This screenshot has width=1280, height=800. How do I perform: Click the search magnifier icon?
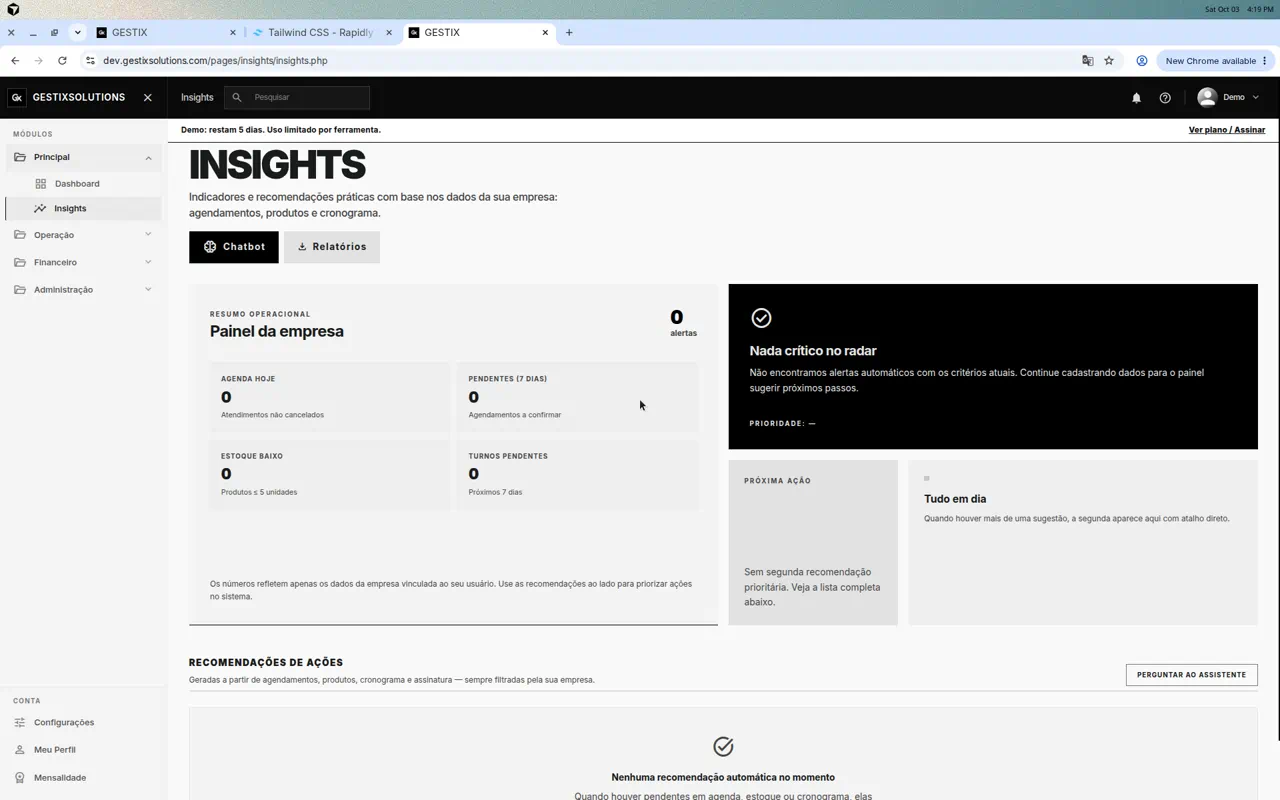point(237,98)
